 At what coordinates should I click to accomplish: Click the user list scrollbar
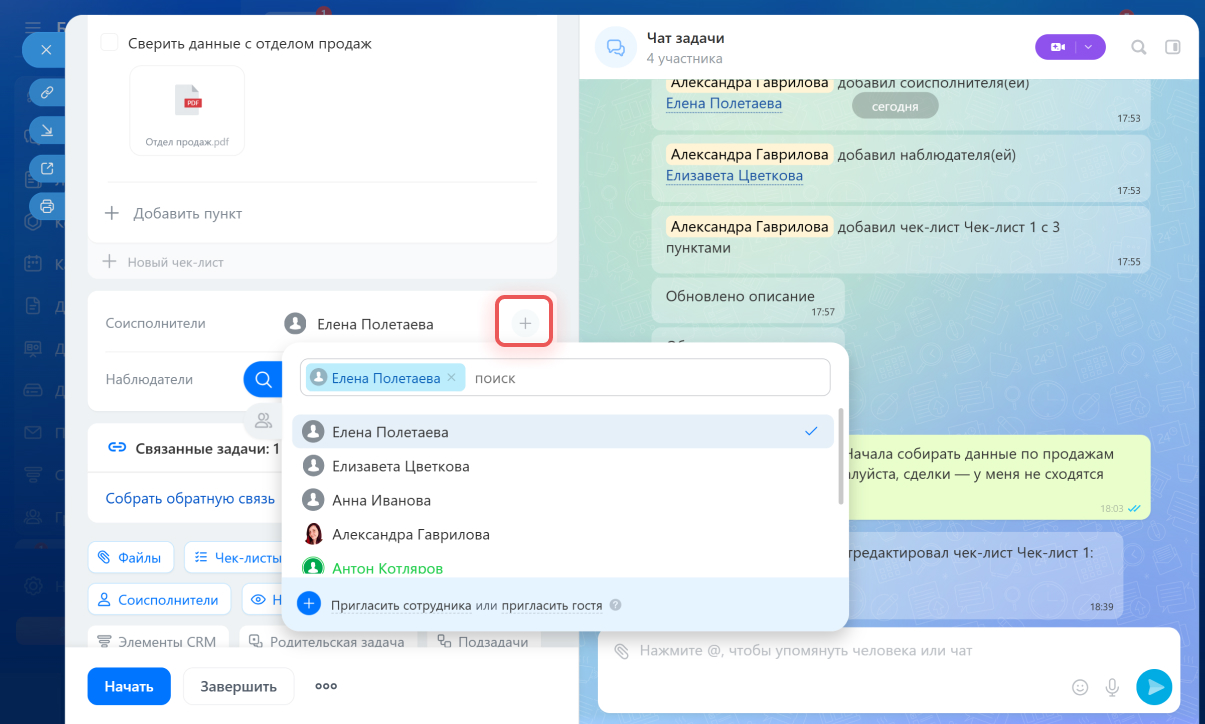840,455
